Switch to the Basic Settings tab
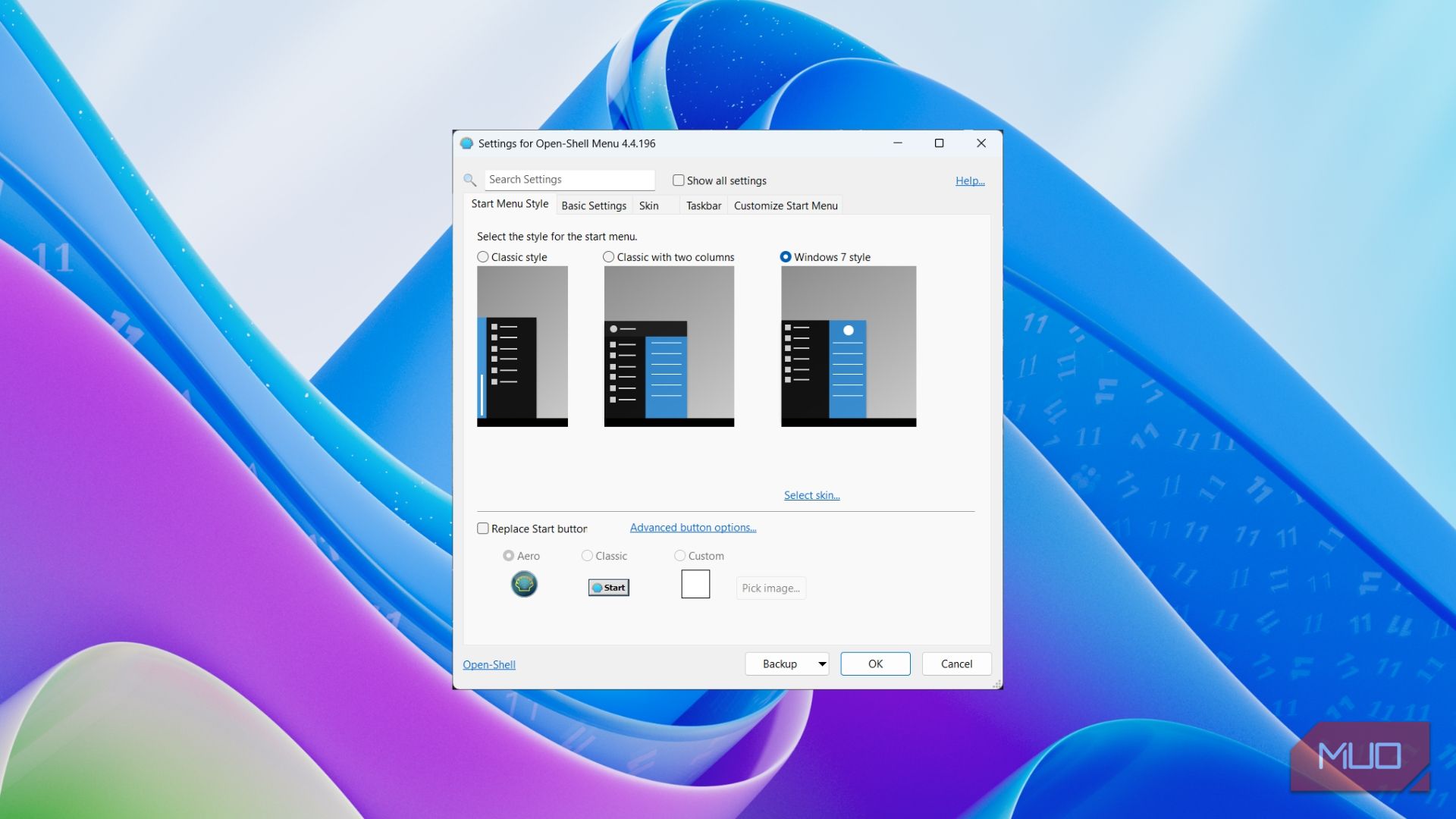 pyautogui.click(x=594, y=206)
